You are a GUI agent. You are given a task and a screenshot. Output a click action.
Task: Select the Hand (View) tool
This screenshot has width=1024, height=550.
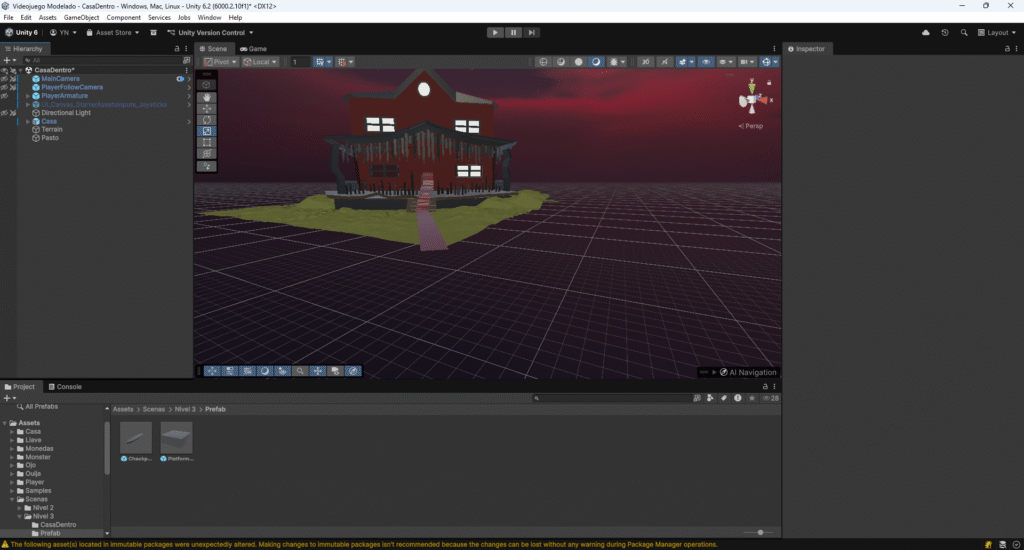pos(206,97)
